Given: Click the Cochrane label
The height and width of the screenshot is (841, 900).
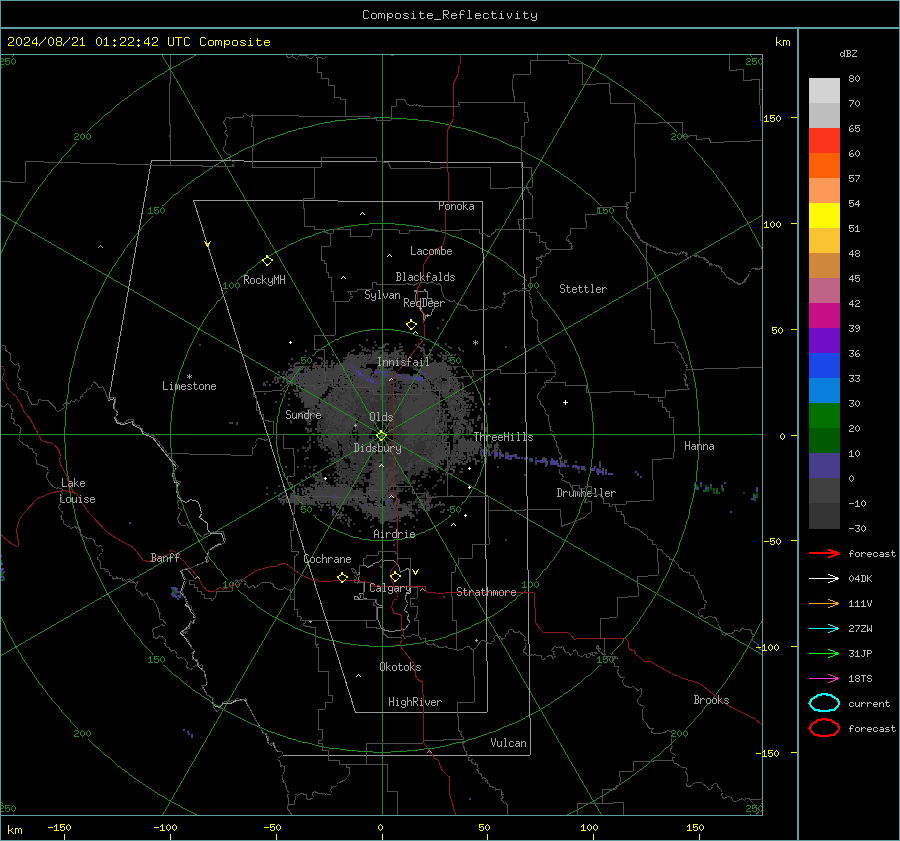Looking at the screenshot, I should [x=327, y=559].
